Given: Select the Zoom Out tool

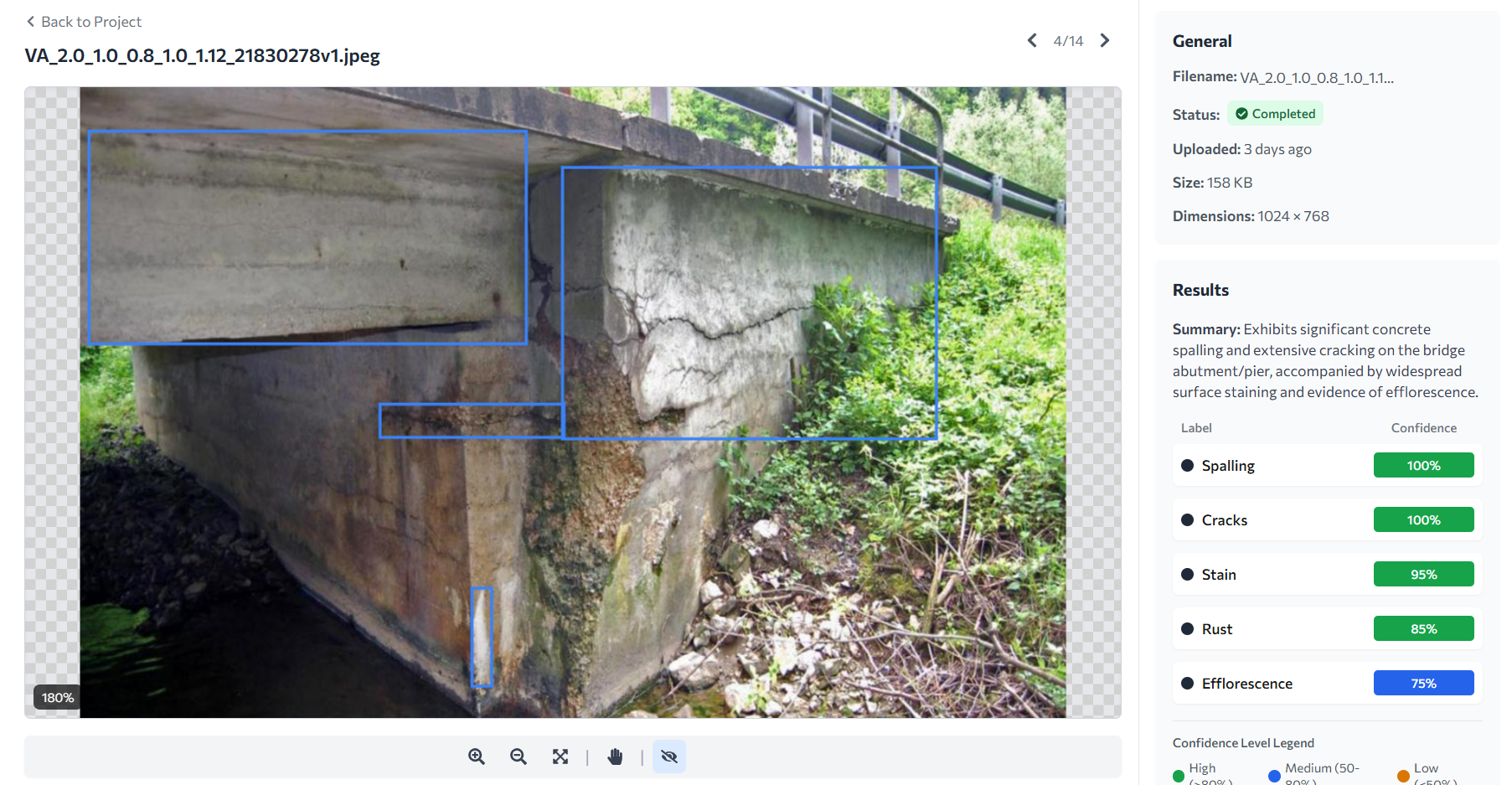Looking at the screenshot, I should pos(518,757).
